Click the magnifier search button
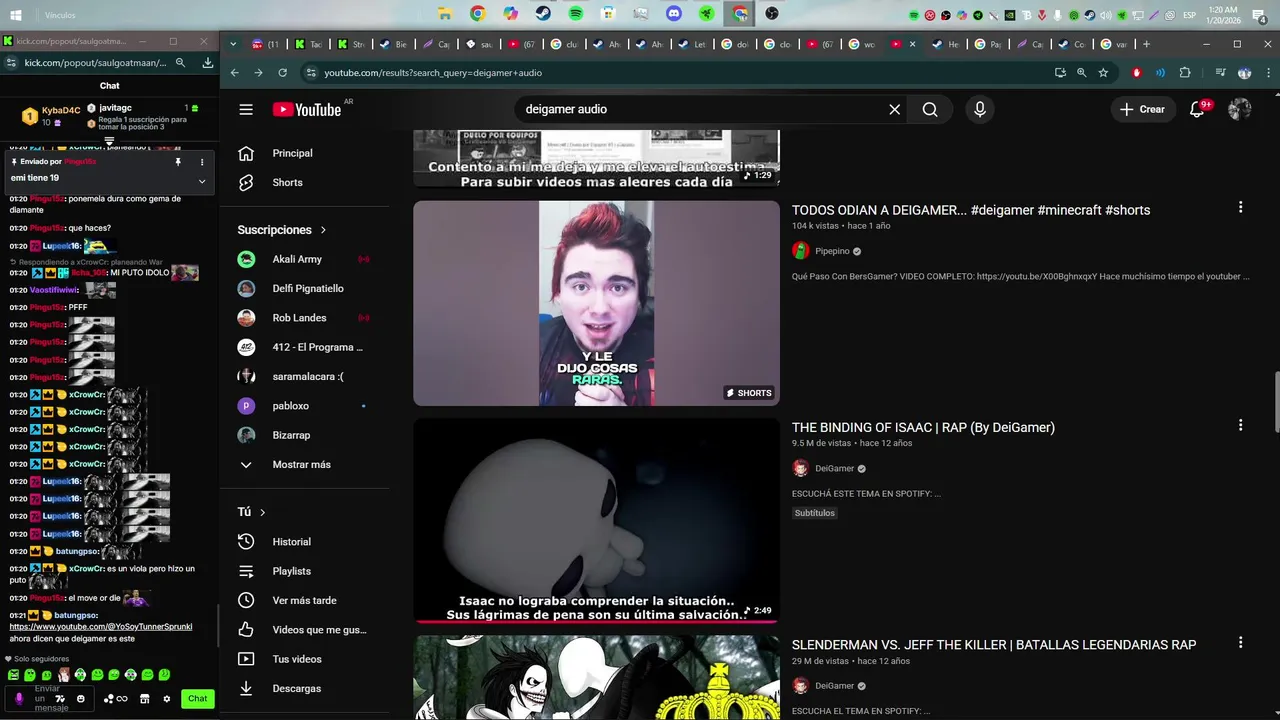 tap(930, 109)
